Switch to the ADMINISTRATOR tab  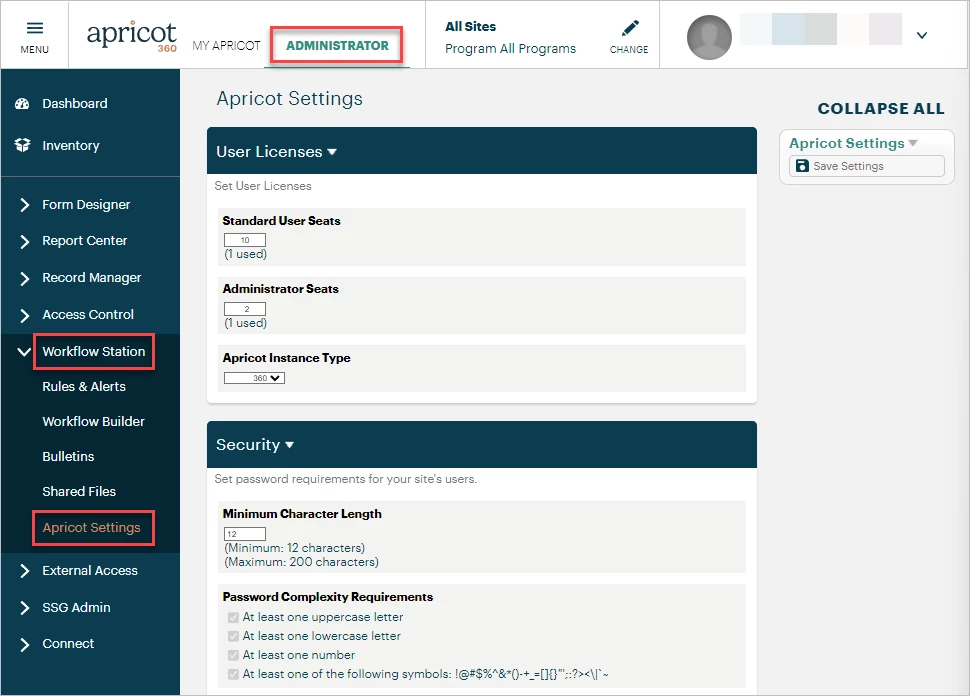tap(337, 45)
